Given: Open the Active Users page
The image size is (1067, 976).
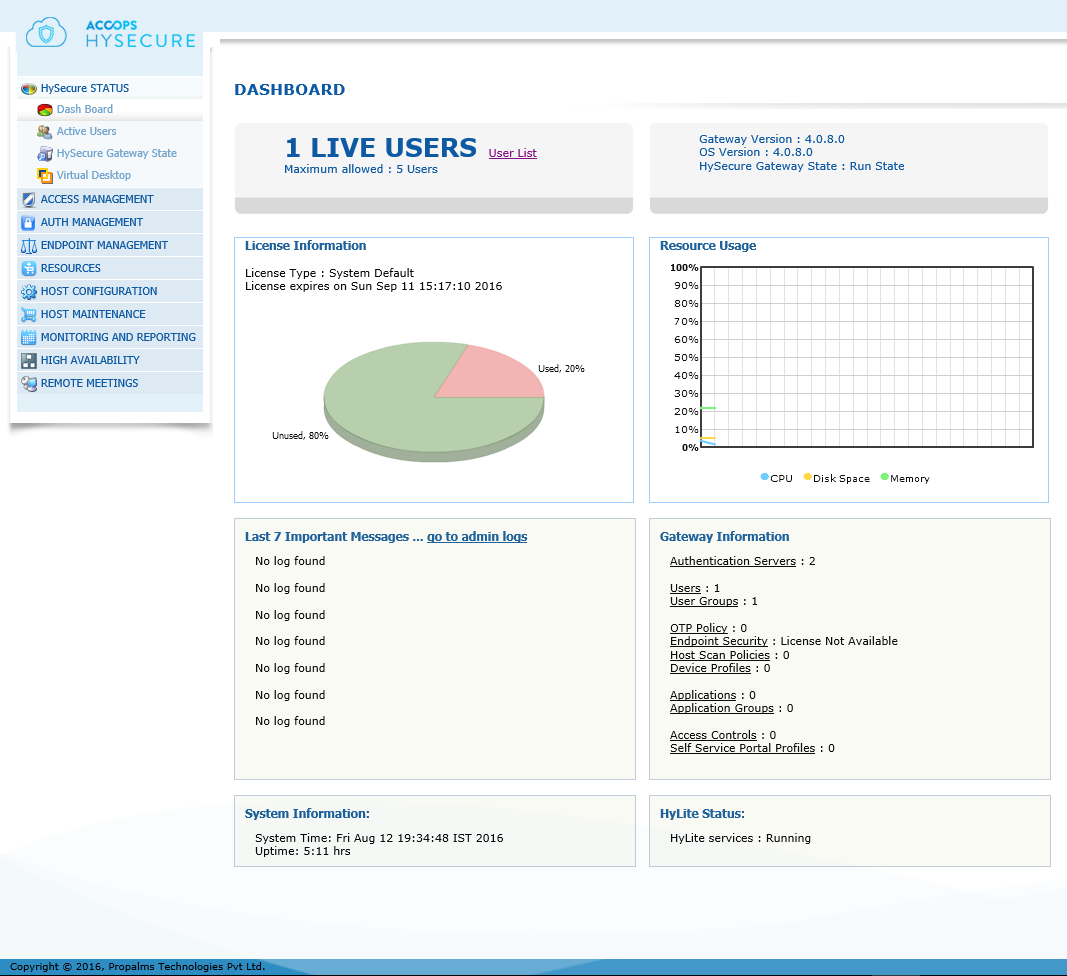Looking at the screenshot, I should 86,131.
